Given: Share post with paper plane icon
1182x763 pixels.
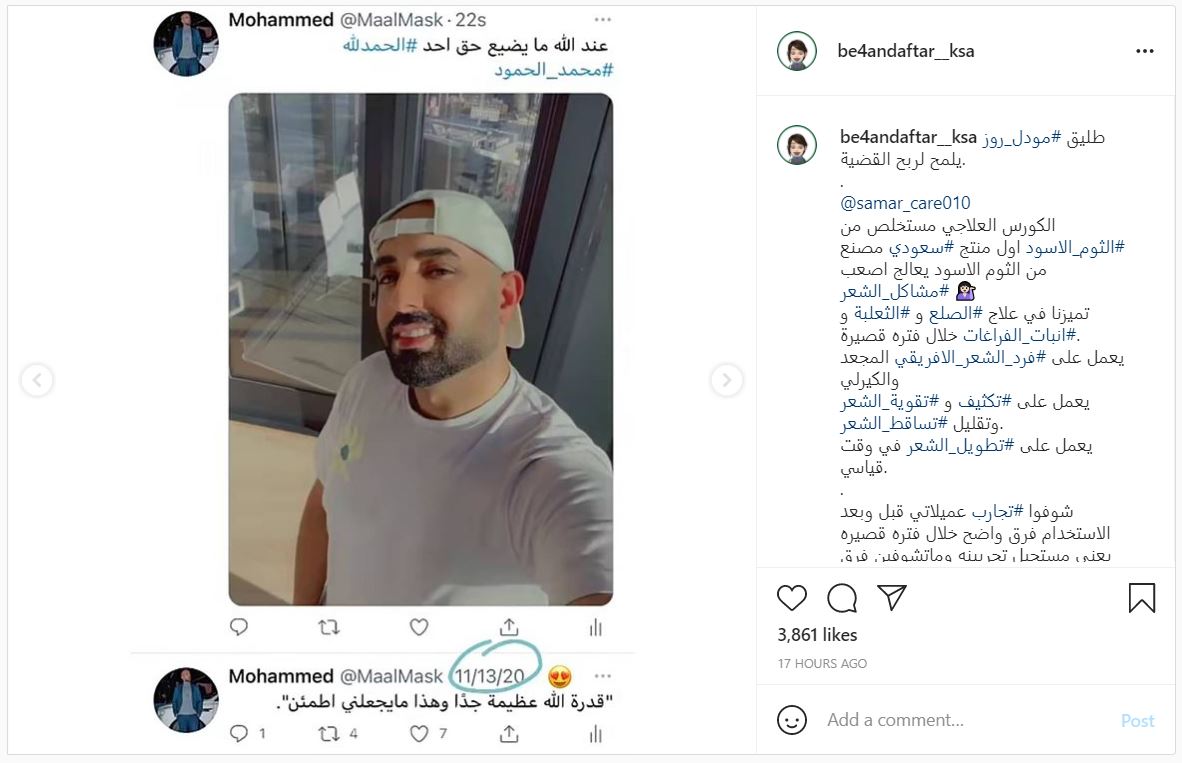Looking at the screenshot, I should [892, 597].
